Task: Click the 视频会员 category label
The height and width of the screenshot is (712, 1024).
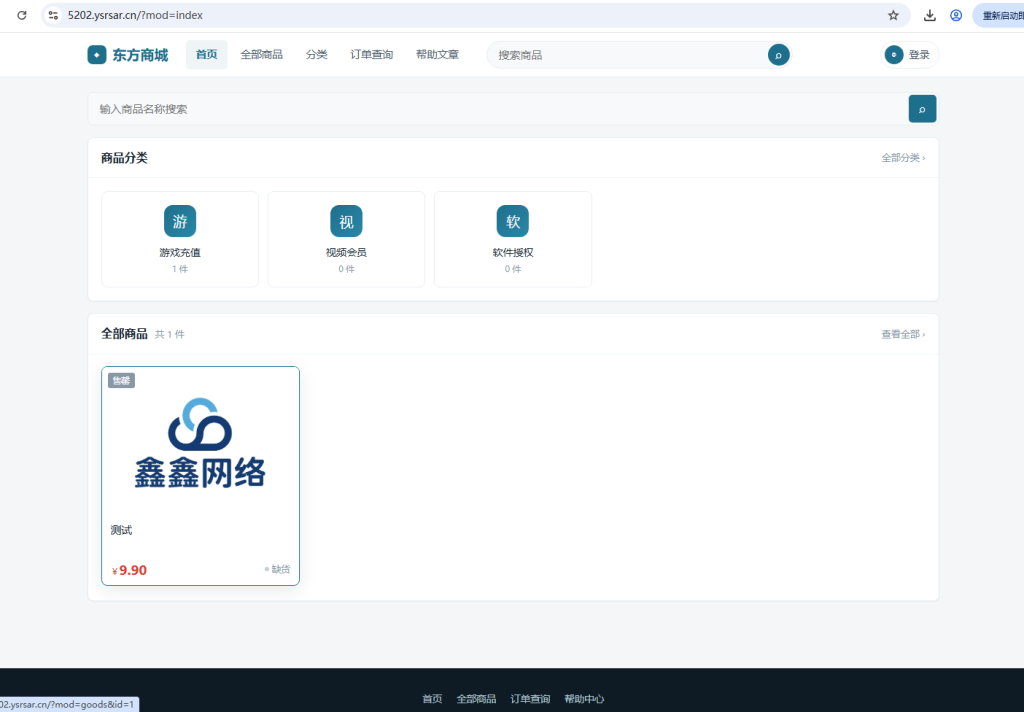Action: click(x=346, y=253)
